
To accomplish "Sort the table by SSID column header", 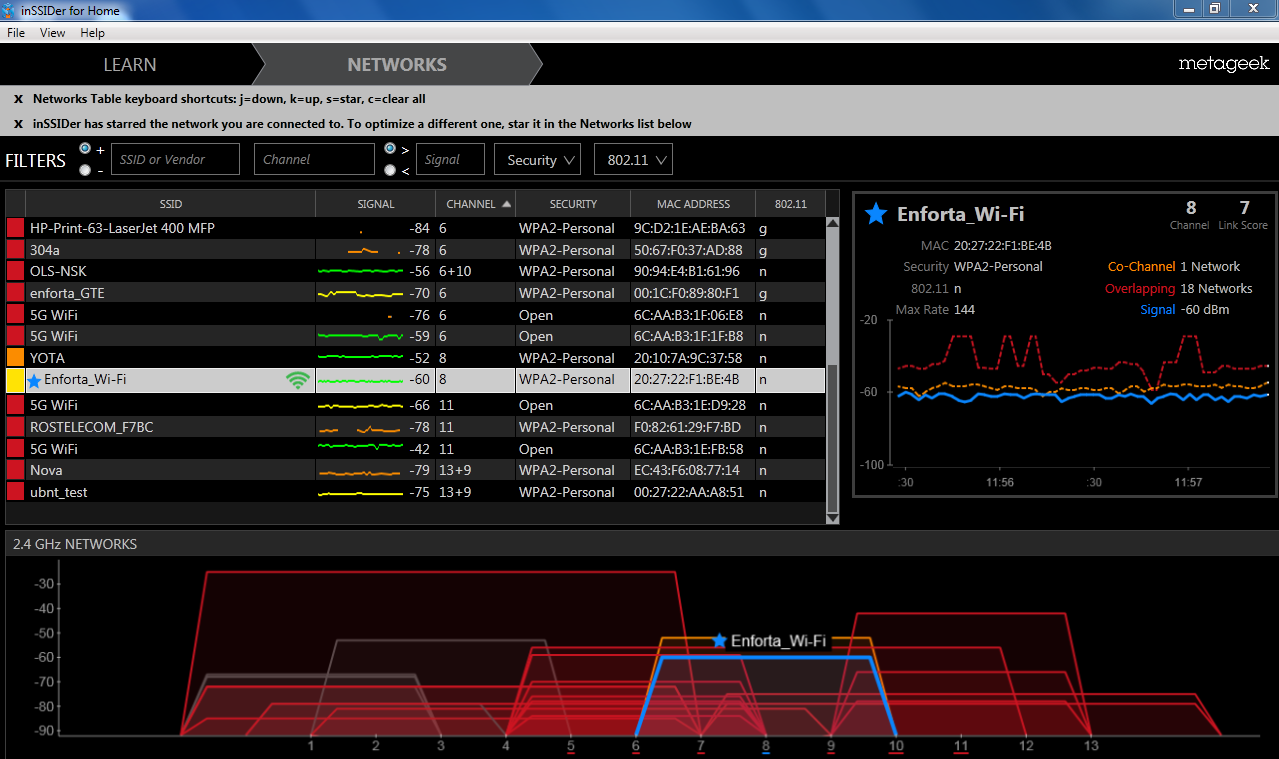I will [171, 204].
